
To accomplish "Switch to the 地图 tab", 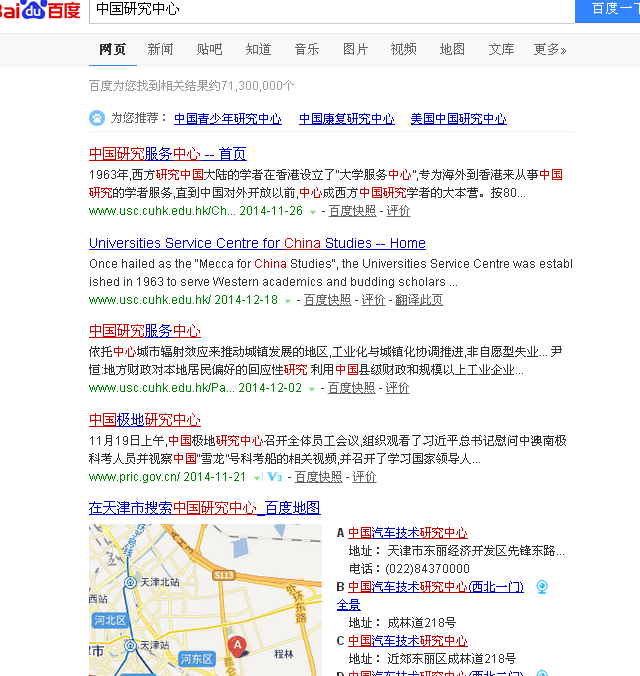I will 452,50.
